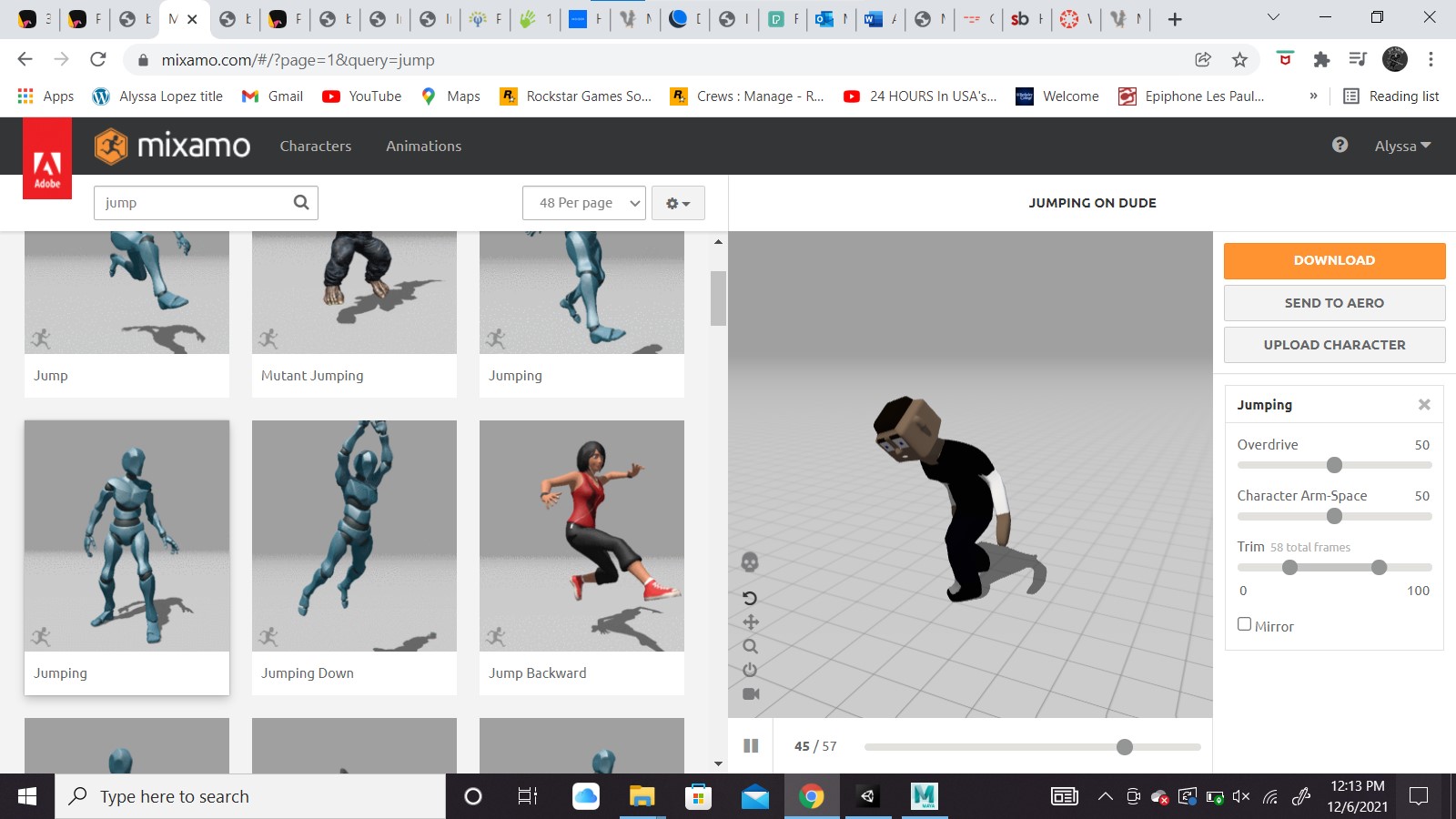This screenshot has height=819, width=1456.
Task: Adjust the Overdrive slider handle
Action: [1334, 465]
